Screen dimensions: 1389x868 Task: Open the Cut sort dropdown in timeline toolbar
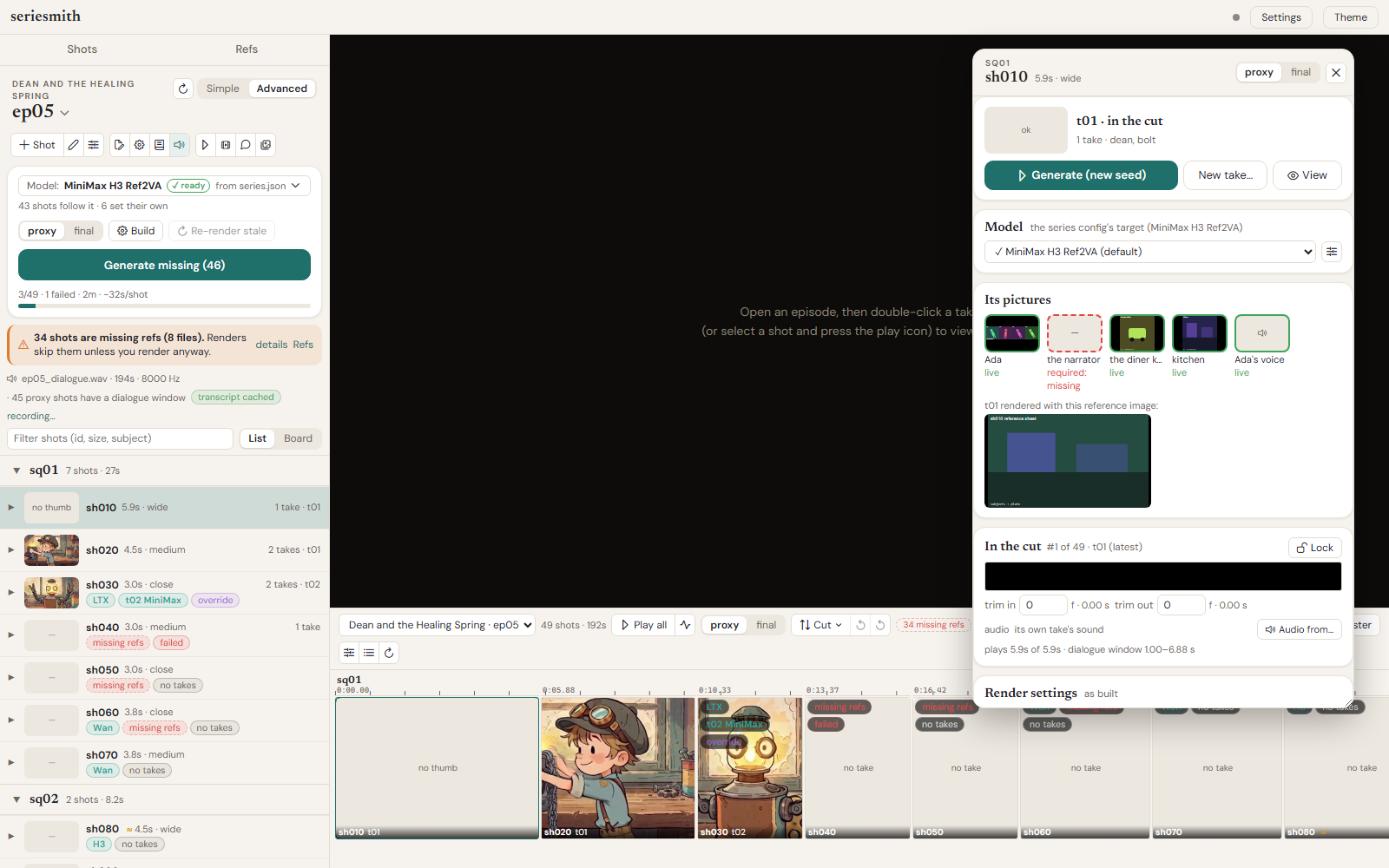[820, 625]
